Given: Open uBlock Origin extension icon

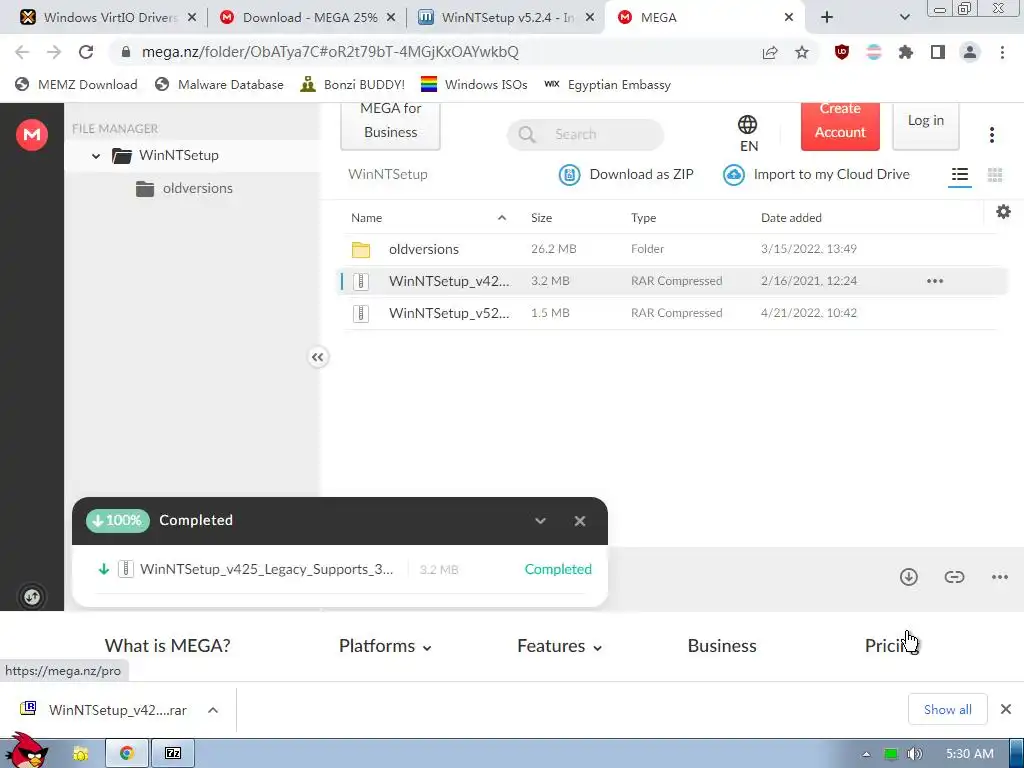Looking at the screenshot, I should tap(842, 52).
